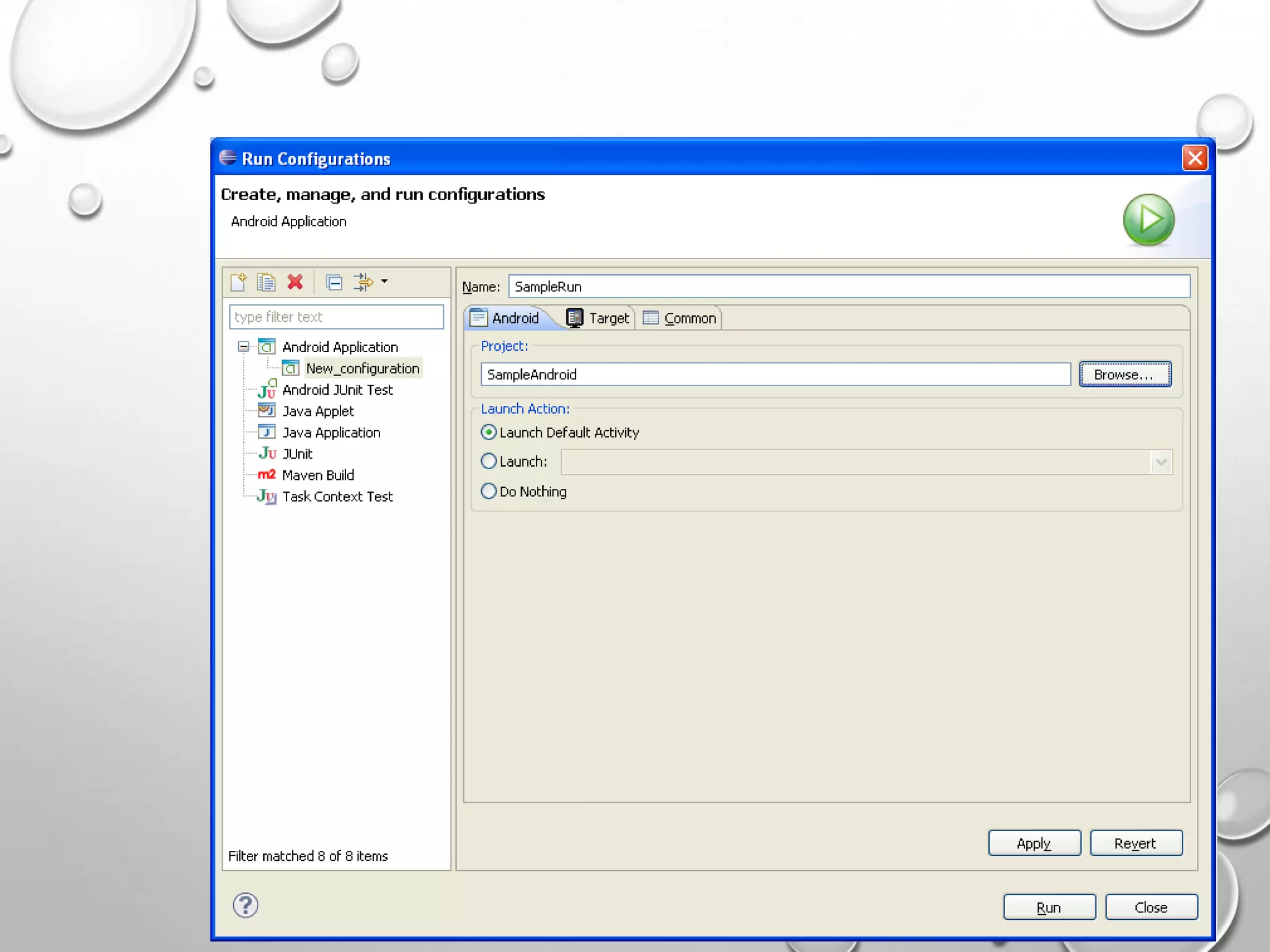1270x952 pixels.
Task: Select the Launch: radio button
Action: 489,461
